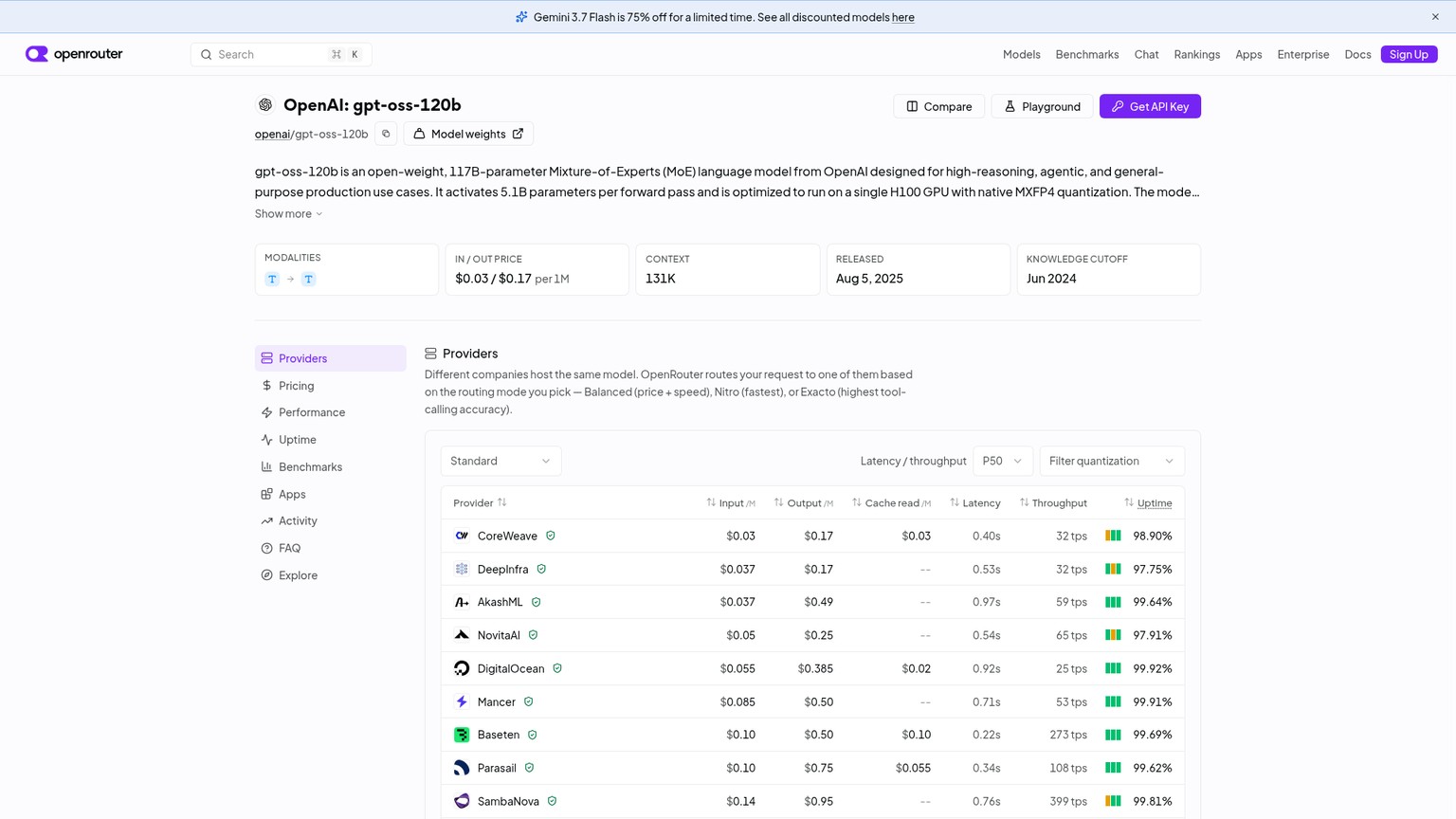Click the NovitaAI provider logo

462,635
